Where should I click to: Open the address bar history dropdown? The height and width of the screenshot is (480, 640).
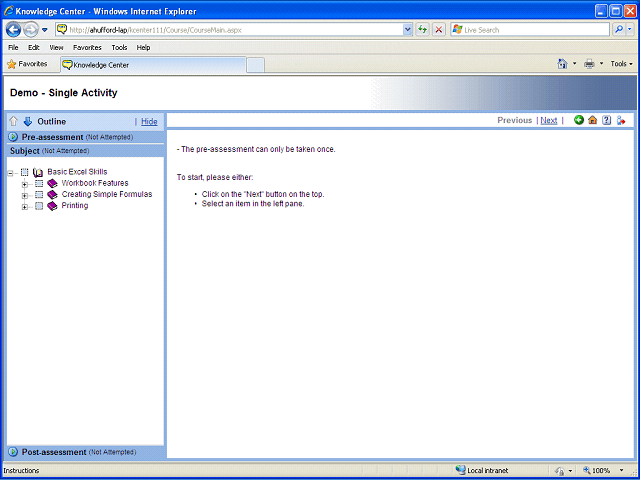(407, 29)
